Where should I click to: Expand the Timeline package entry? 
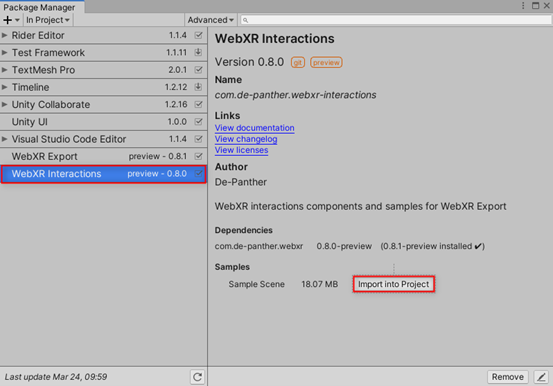click(x=5, y=87)
